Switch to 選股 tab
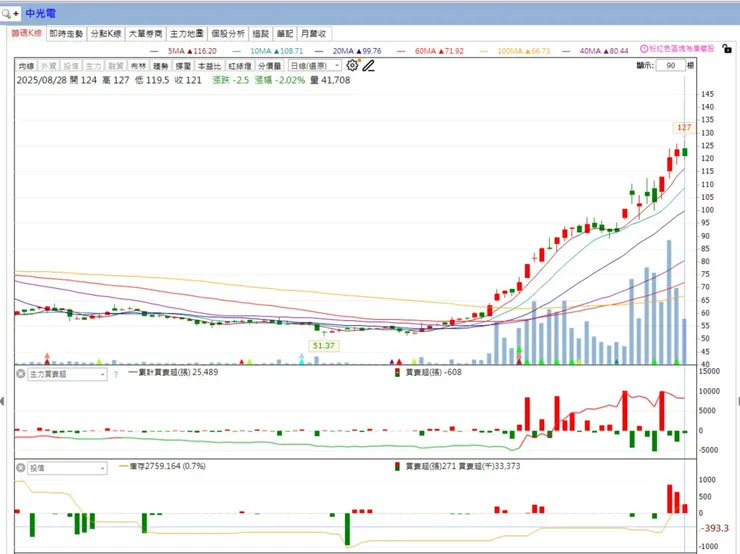This screenshot has height=554, width=740. coord(261,34)
